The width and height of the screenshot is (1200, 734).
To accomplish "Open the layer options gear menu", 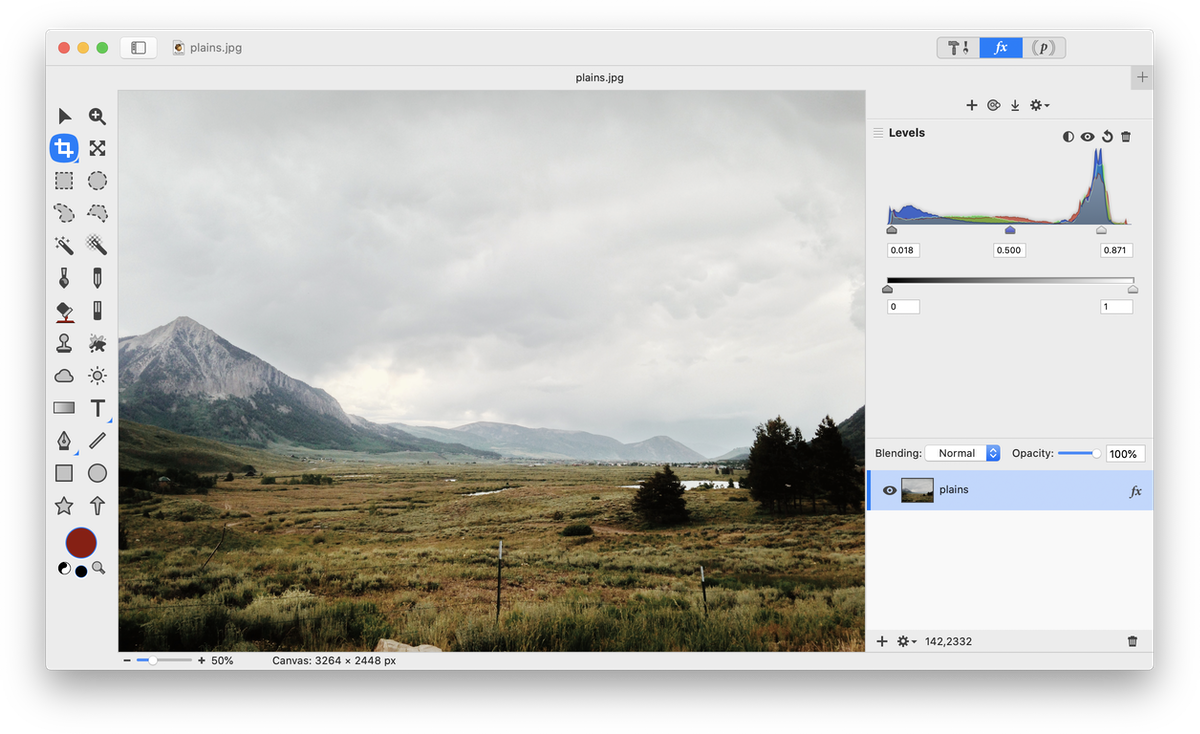I will [907, 641].
